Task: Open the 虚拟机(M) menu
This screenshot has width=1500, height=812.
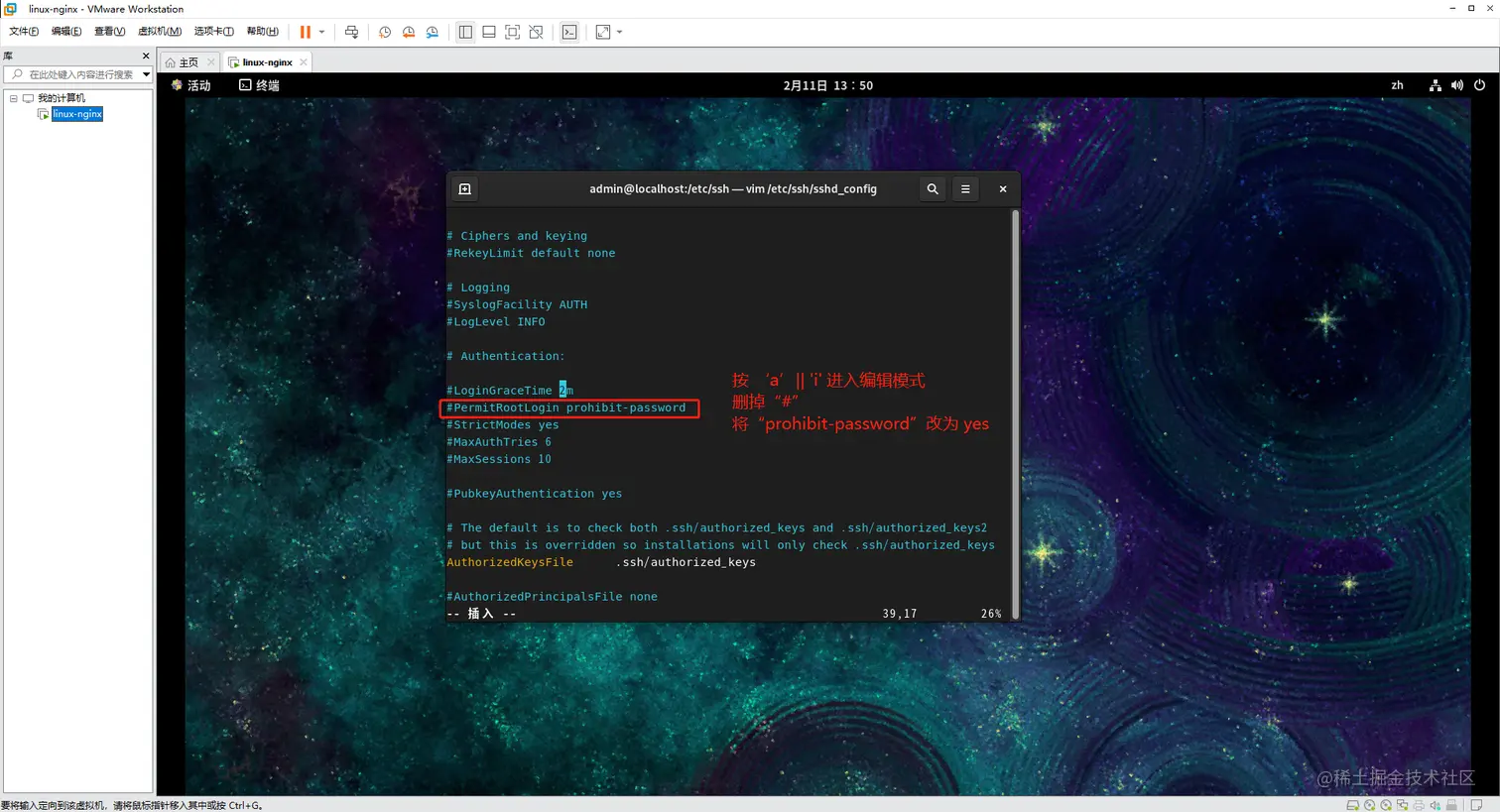Action: coord(159,32)
